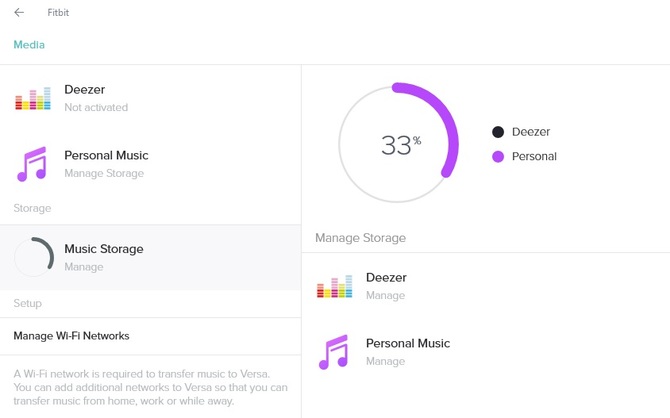This screenshot has width=670, height=418.
Task: Open the Media section heading
Action: click(x=29, y=45)
